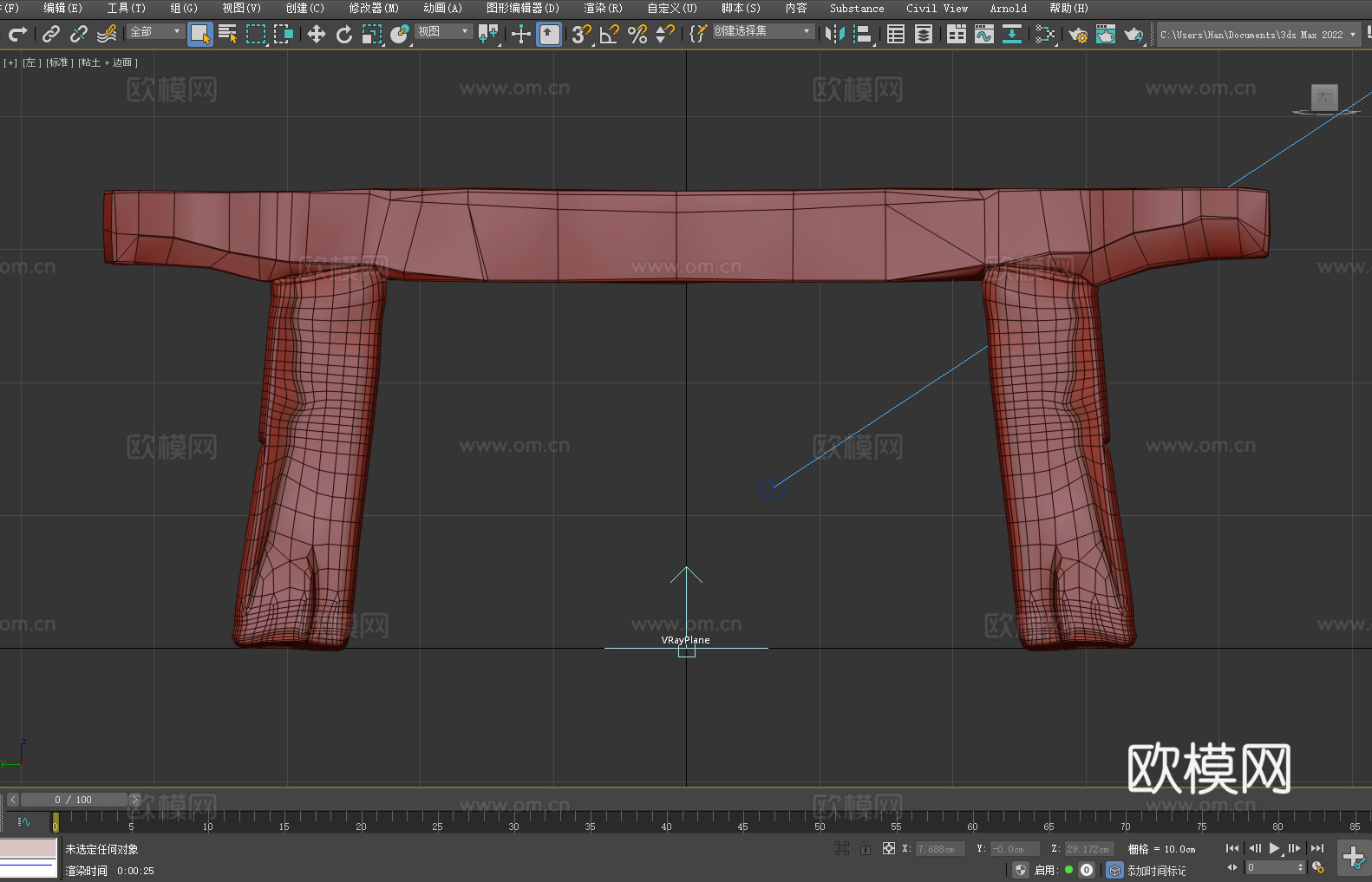Viewport: 1372px width, 882px height.
Task: Open the 组(G) menu
Action: click(184, 8)
